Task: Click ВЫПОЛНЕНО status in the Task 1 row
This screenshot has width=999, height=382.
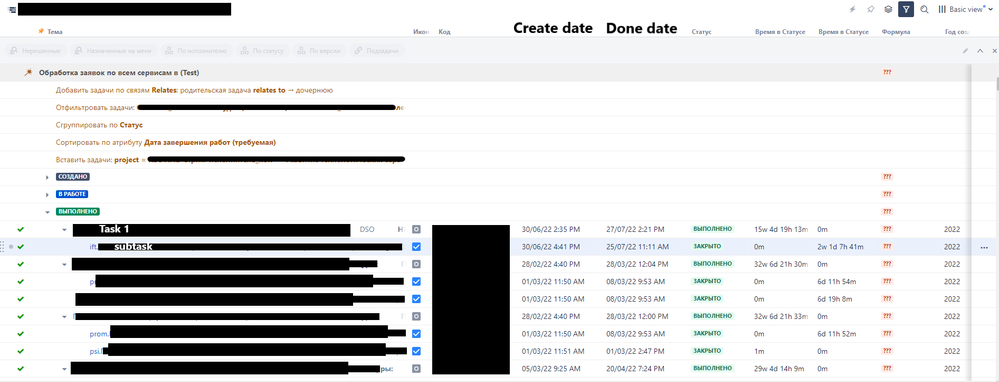Action: [x=712, y=229]
